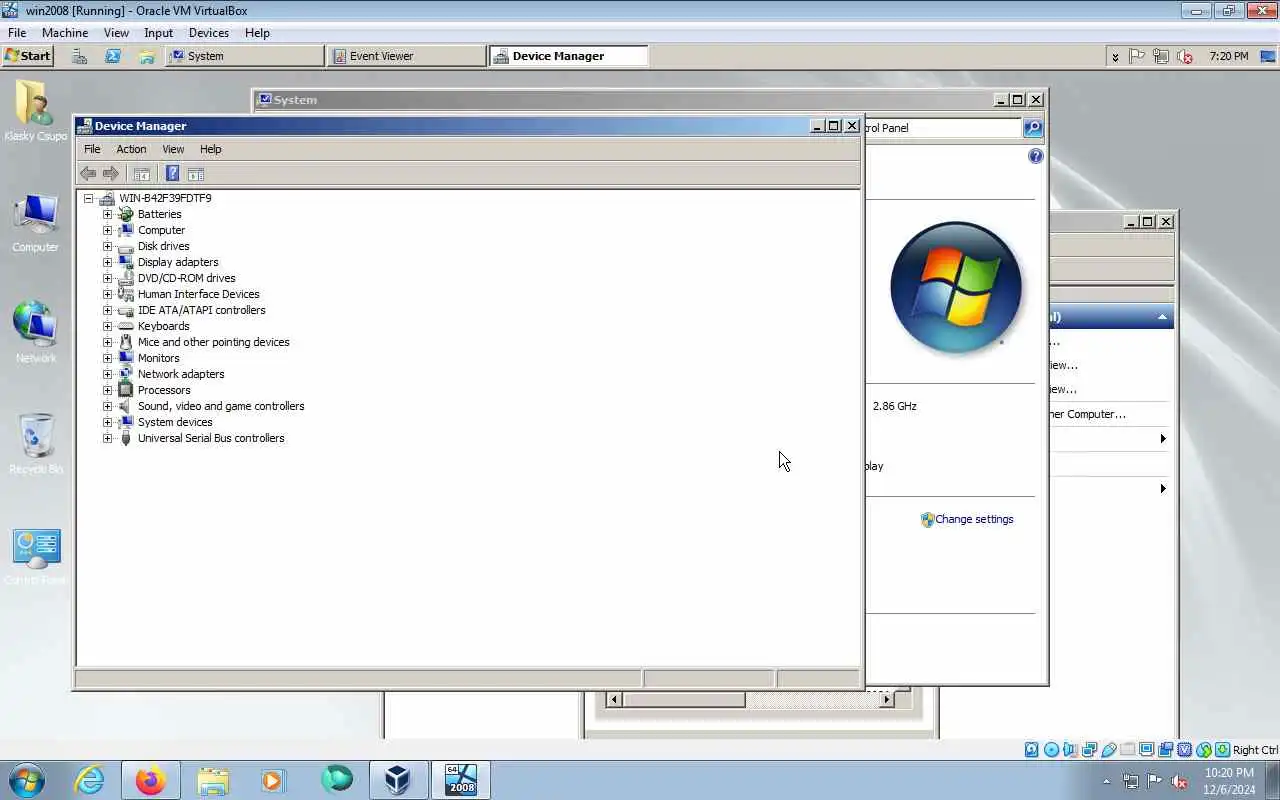Select the Keyboards category icon

[126, 326]
